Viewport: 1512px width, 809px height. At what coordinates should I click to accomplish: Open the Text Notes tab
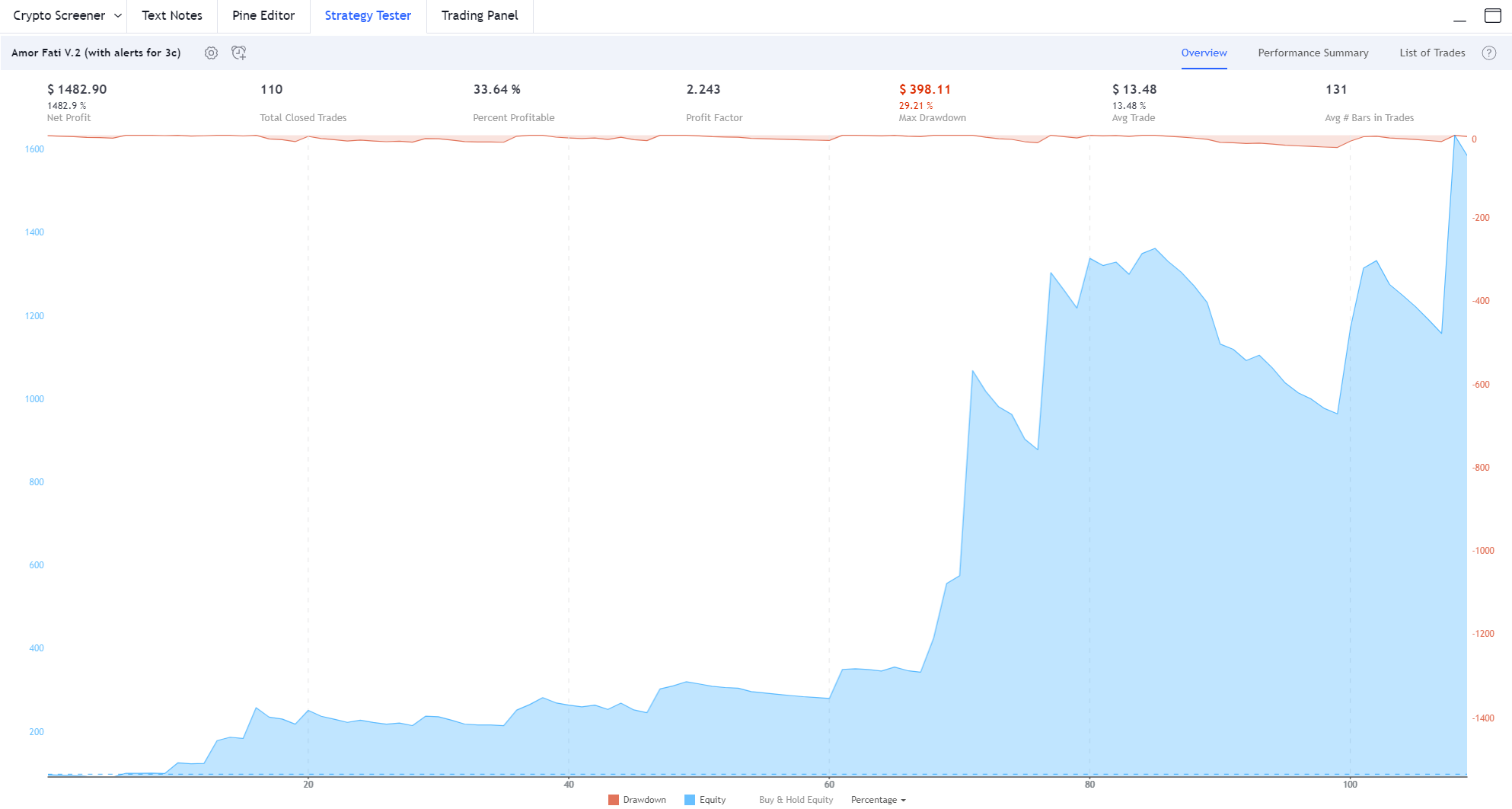pos(172,15)
